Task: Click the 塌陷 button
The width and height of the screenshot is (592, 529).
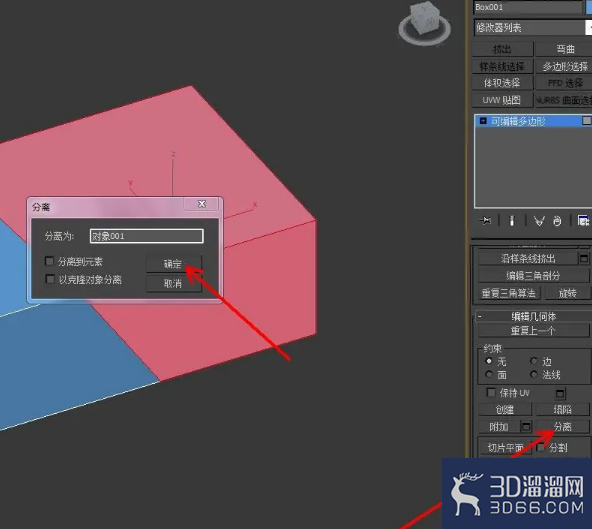Action: [563, 410]
